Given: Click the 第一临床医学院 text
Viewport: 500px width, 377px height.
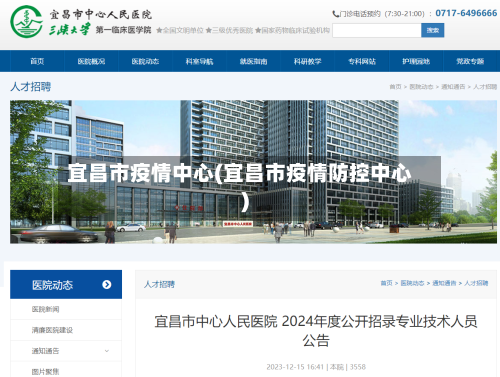Looking at the screenshot, I should coord(124,30).
